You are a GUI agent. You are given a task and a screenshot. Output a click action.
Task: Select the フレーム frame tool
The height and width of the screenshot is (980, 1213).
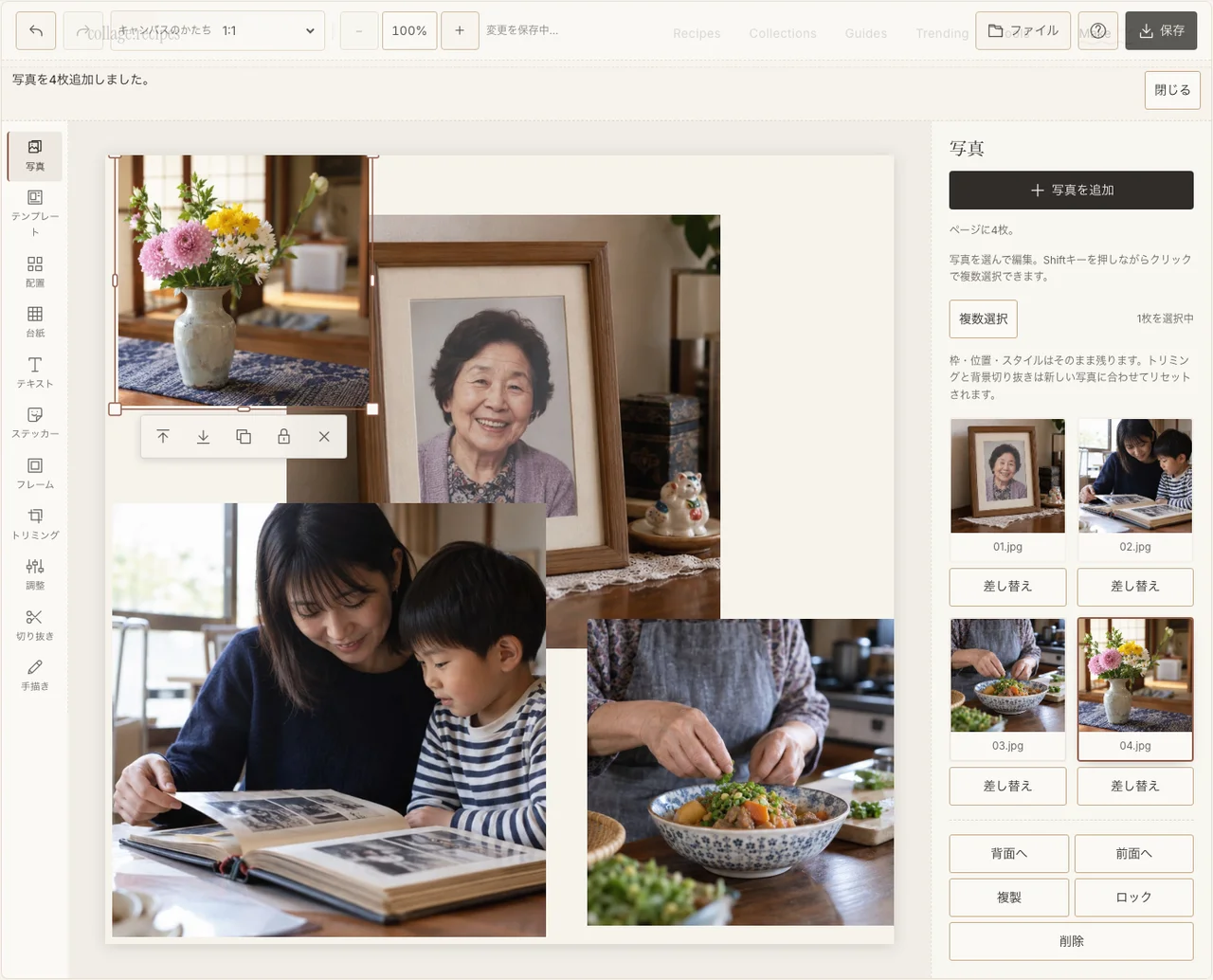click(x=35, y=473)
